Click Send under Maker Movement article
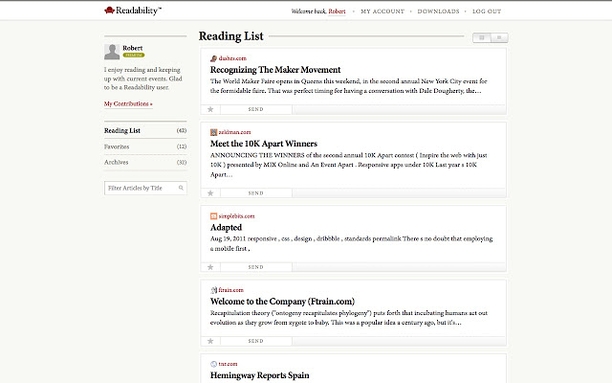 click(256, 109)
